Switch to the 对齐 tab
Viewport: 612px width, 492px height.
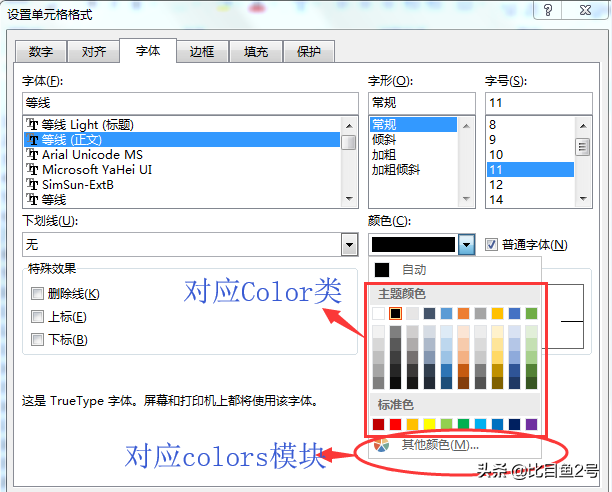point(93,52)
